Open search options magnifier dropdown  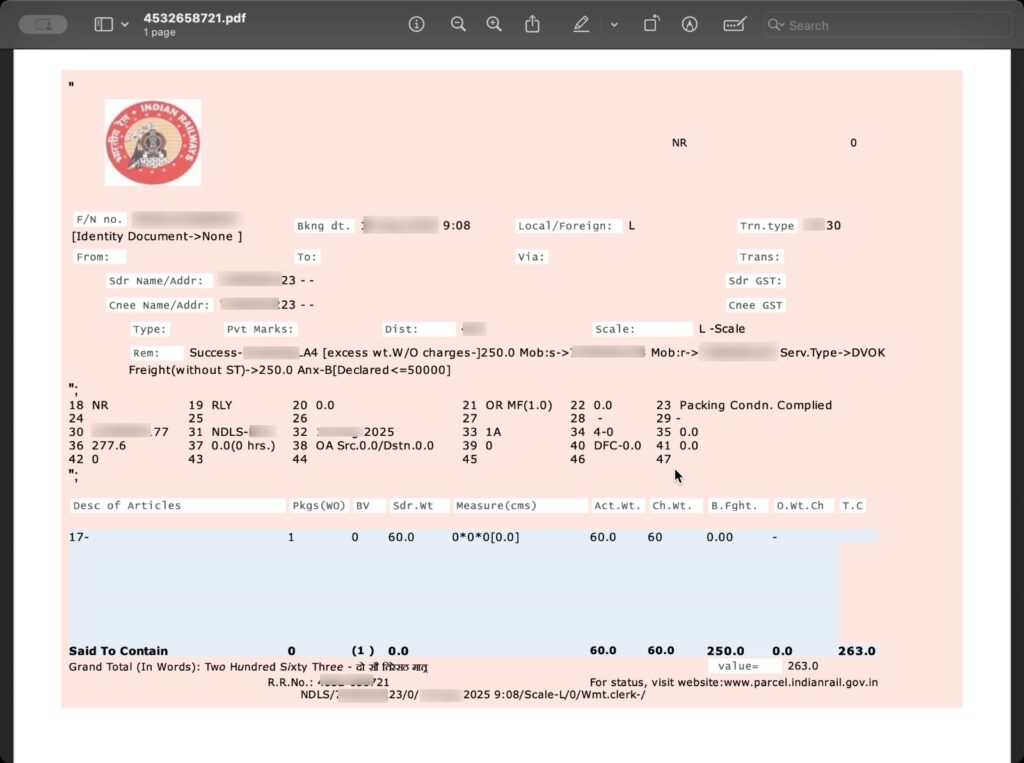click(777, 25)
